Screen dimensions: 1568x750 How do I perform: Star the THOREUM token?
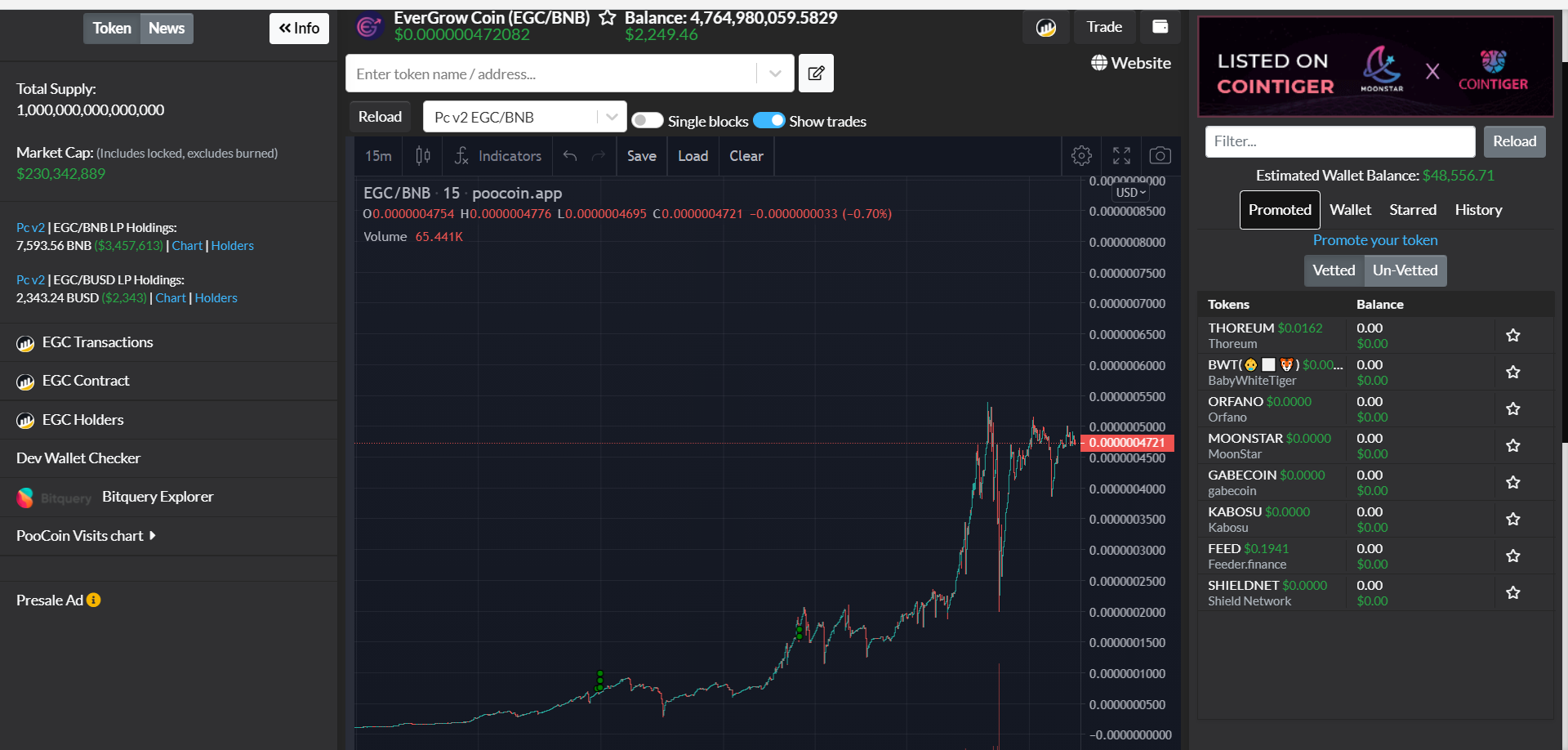point(1513,335)
